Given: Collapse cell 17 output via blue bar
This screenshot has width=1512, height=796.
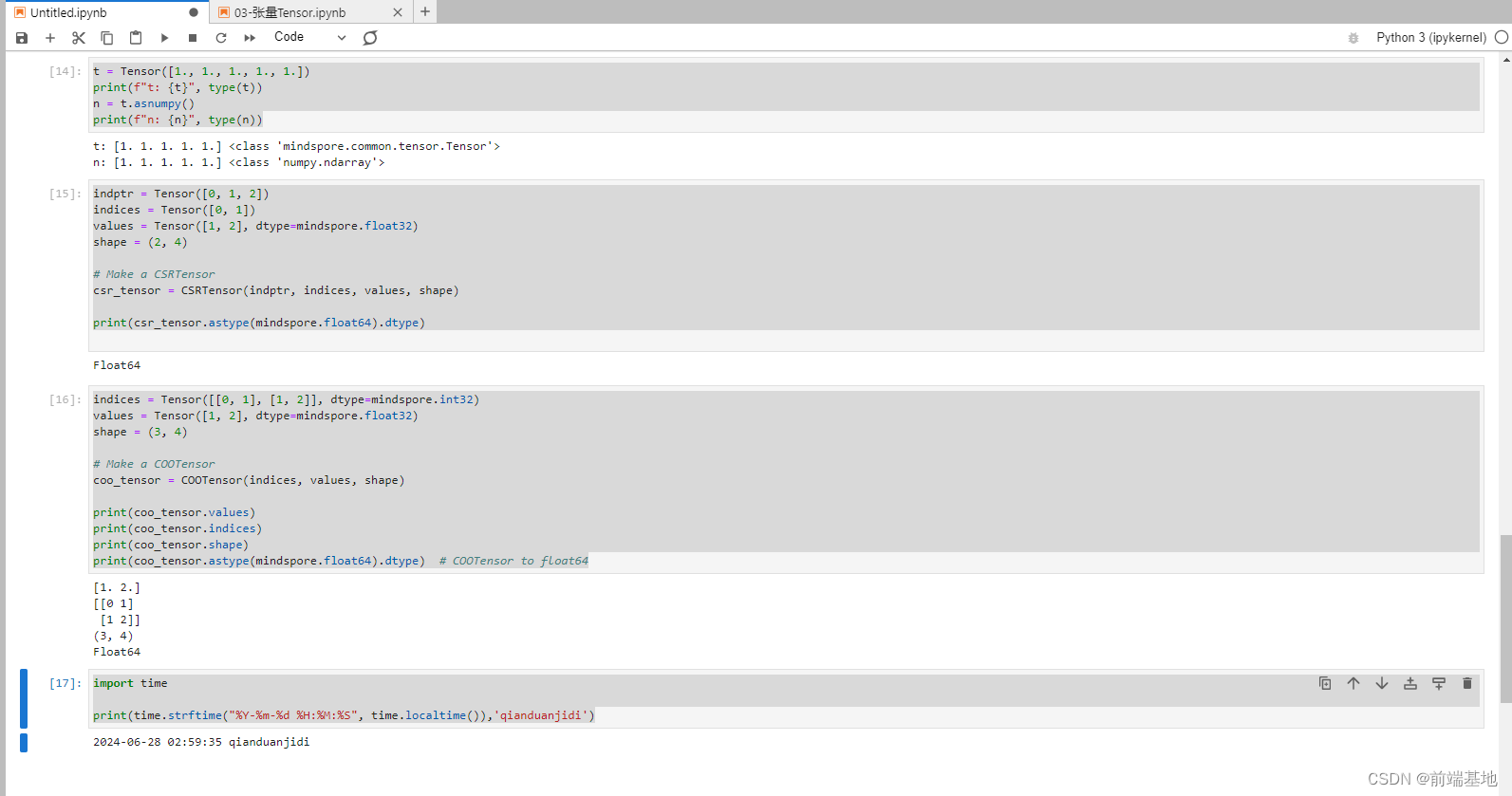Looking at the screenshot, I should pyautogui.click(x=24, y=742).
